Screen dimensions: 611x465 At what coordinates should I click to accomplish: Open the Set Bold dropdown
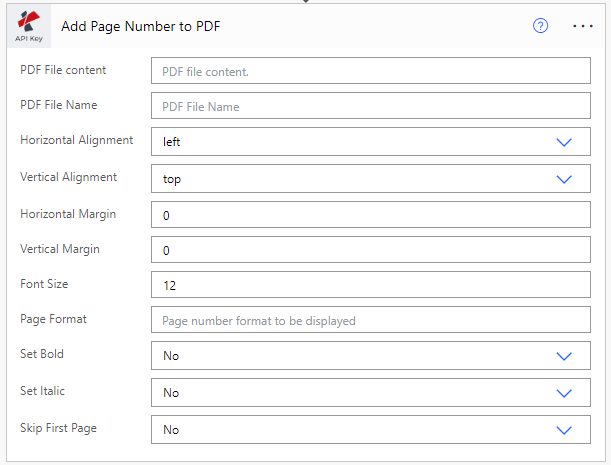point(371,355)
